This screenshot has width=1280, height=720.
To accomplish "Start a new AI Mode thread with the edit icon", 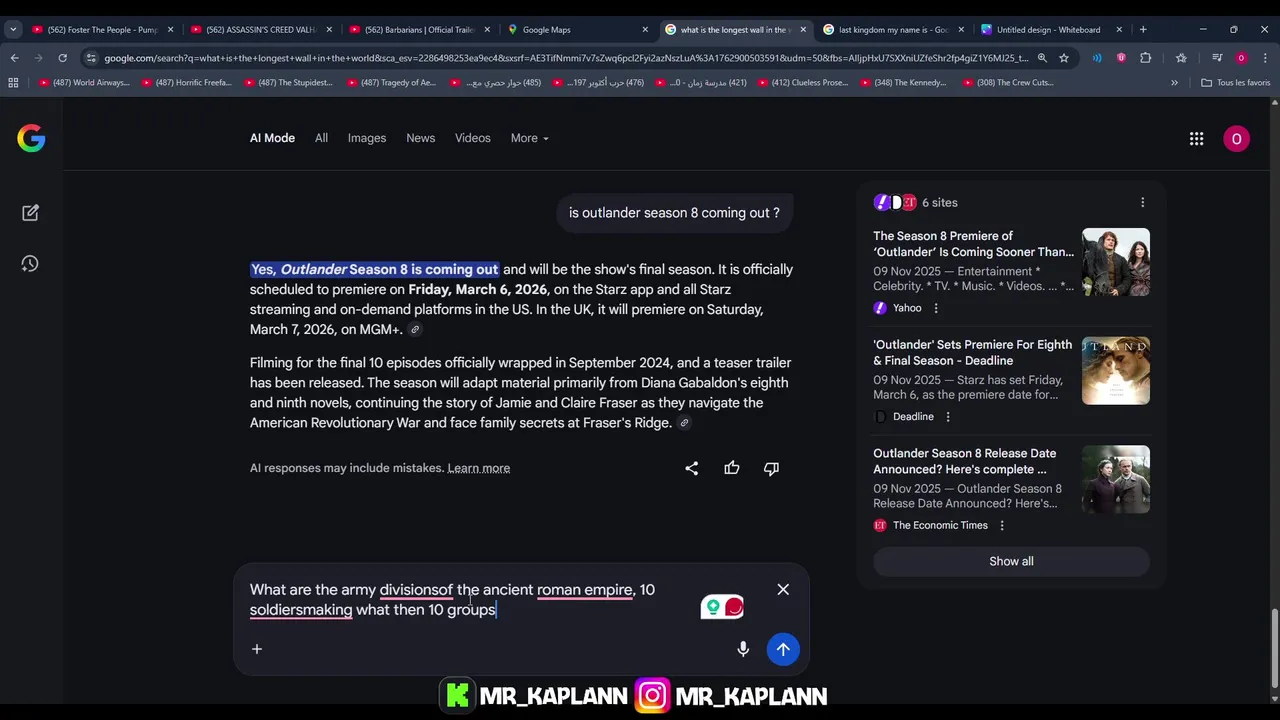I will [30, 212].
